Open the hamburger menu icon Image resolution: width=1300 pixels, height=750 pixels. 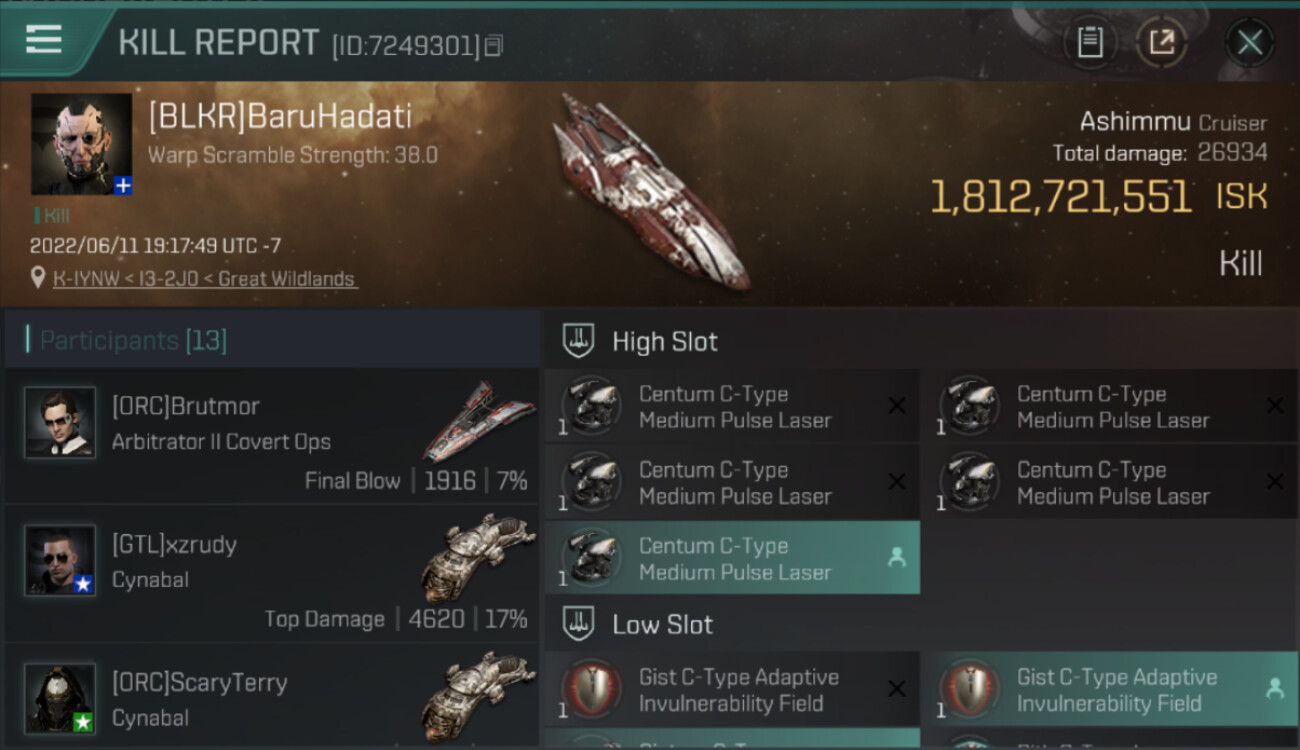(x=43, y=40)
